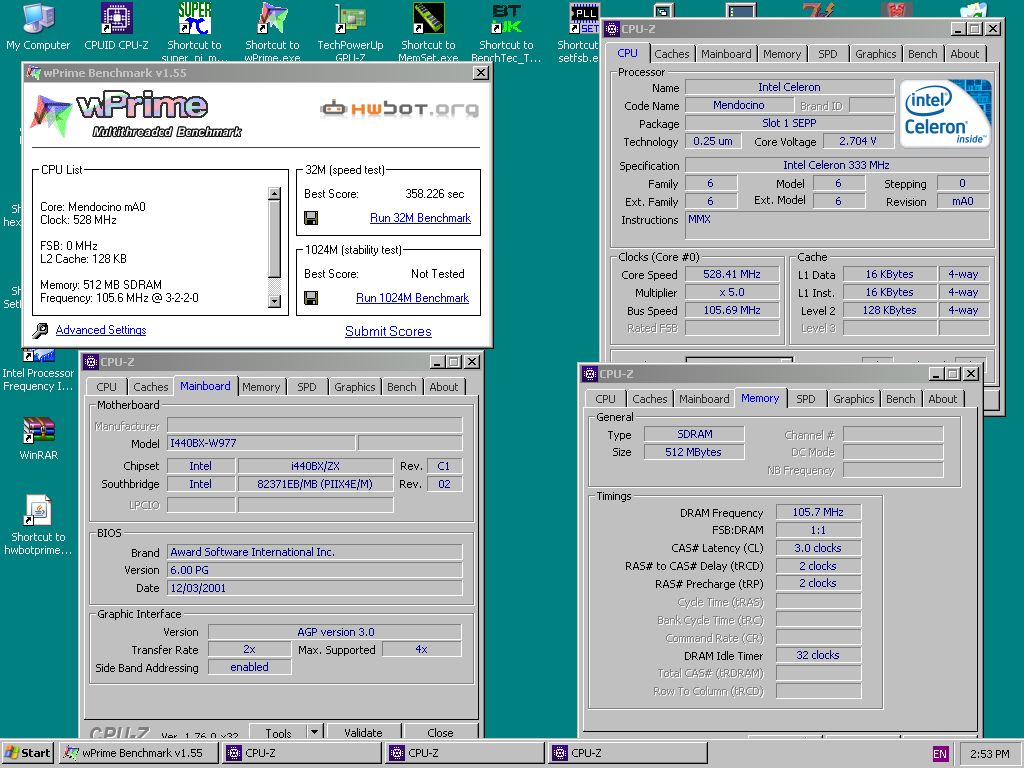Click the EN language indicator in tray

tap(940, 754)
